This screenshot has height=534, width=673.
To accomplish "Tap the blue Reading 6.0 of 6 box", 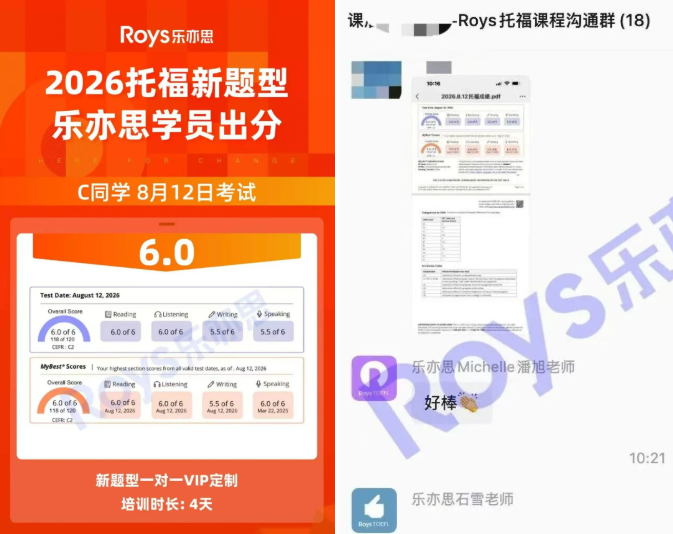I will (121, 332).
